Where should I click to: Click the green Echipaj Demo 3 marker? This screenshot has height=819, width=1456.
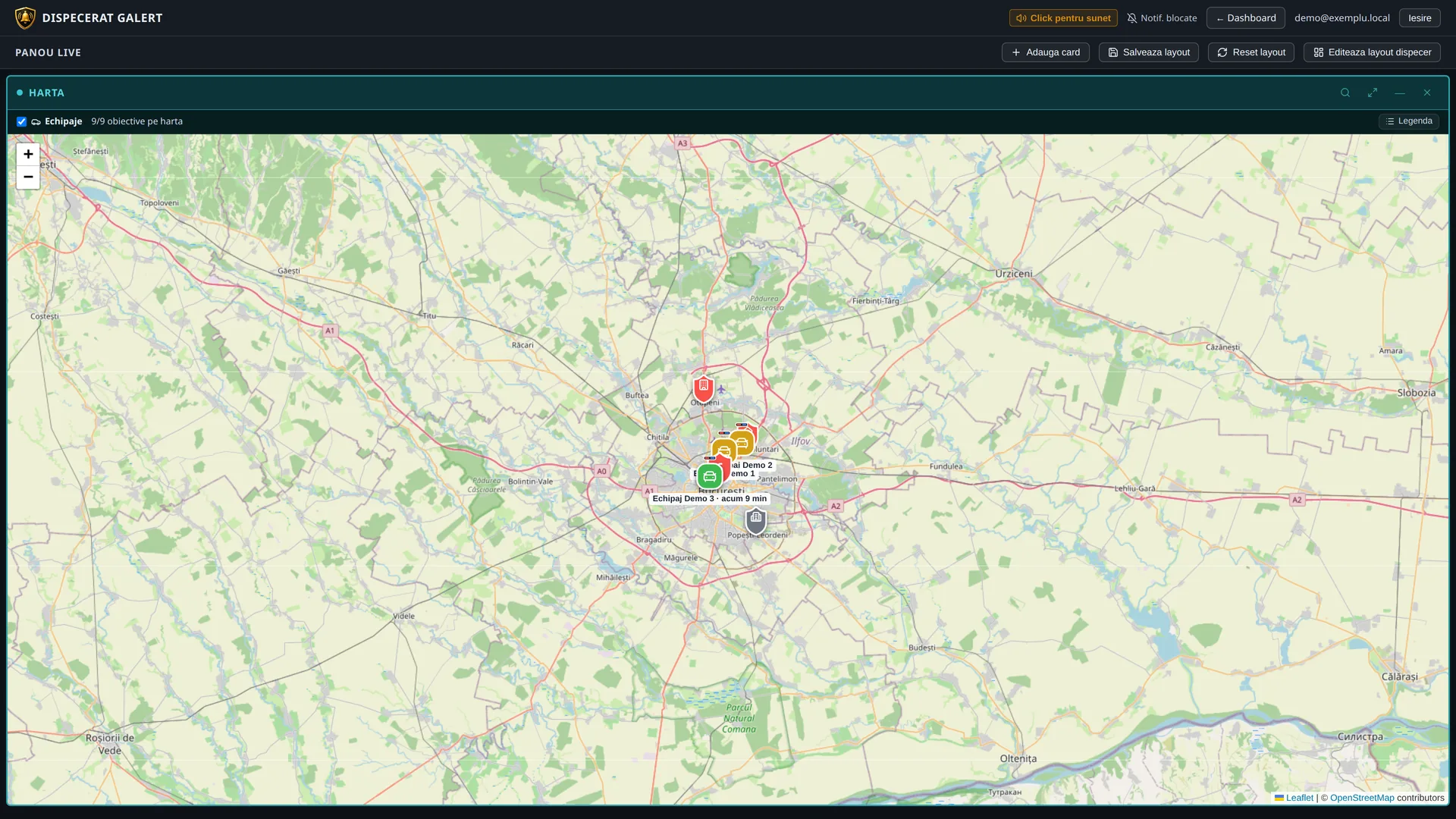(709, 476)
